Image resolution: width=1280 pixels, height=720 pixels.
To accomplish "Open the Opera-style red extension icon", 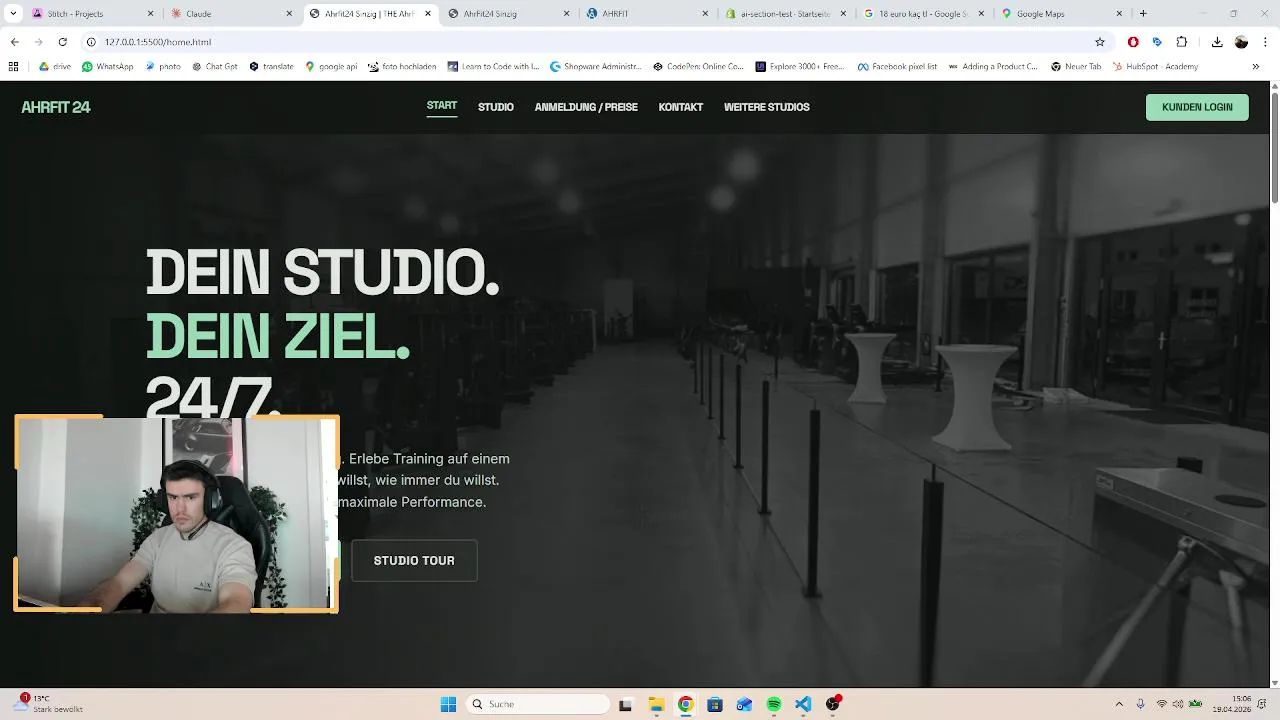I will pos(1133,42).
